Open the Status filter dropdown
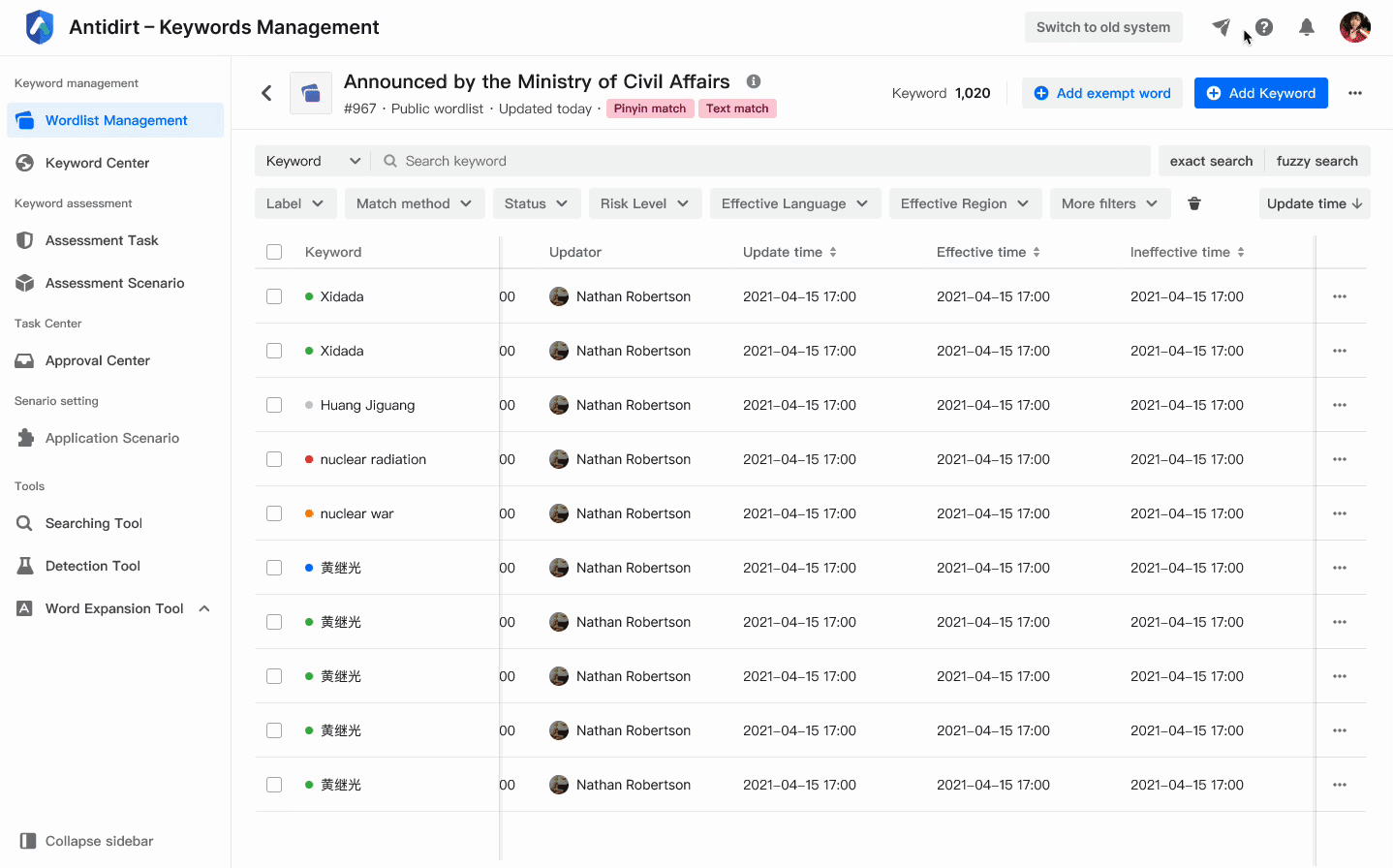Viewport: 1393px width, 868px height. point(537,203)
